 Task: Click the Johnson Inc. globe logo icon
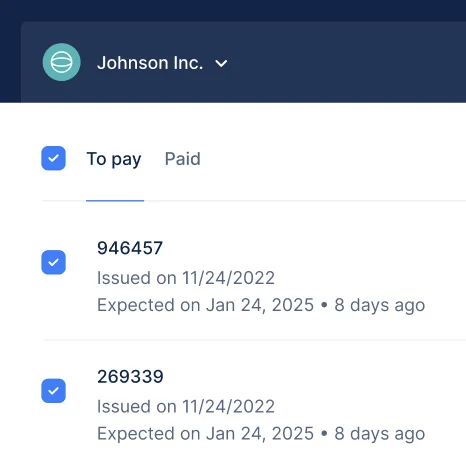[x=62, y=62]
